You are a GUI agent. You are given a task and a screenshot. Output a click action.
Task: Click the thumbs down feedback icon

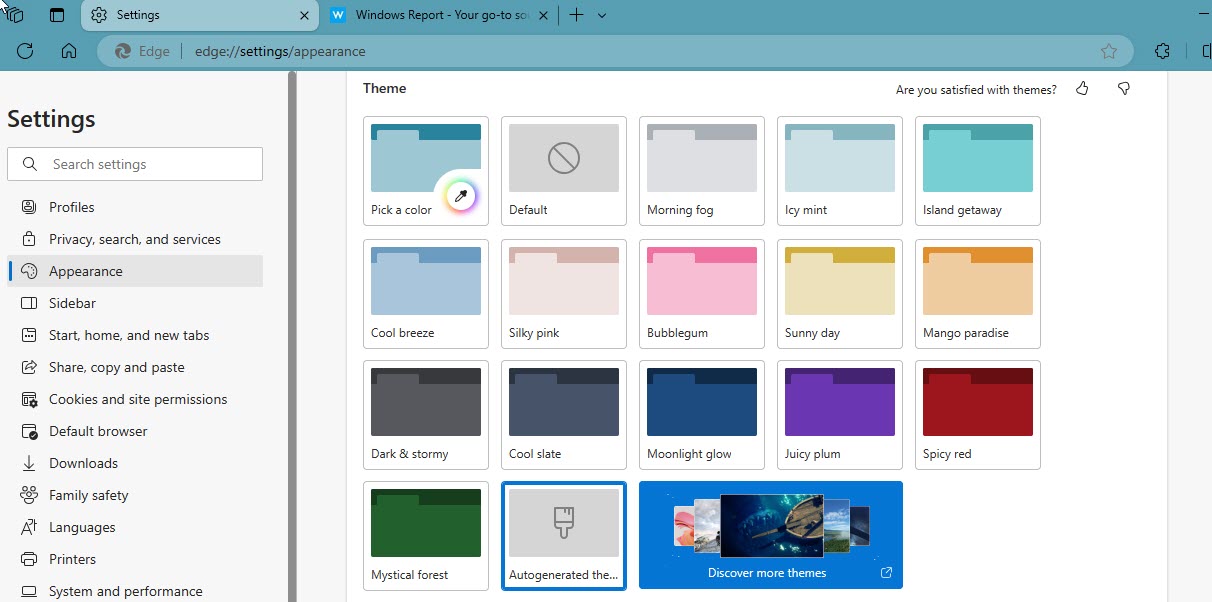pyautogui.click(x=1124, y=89)
